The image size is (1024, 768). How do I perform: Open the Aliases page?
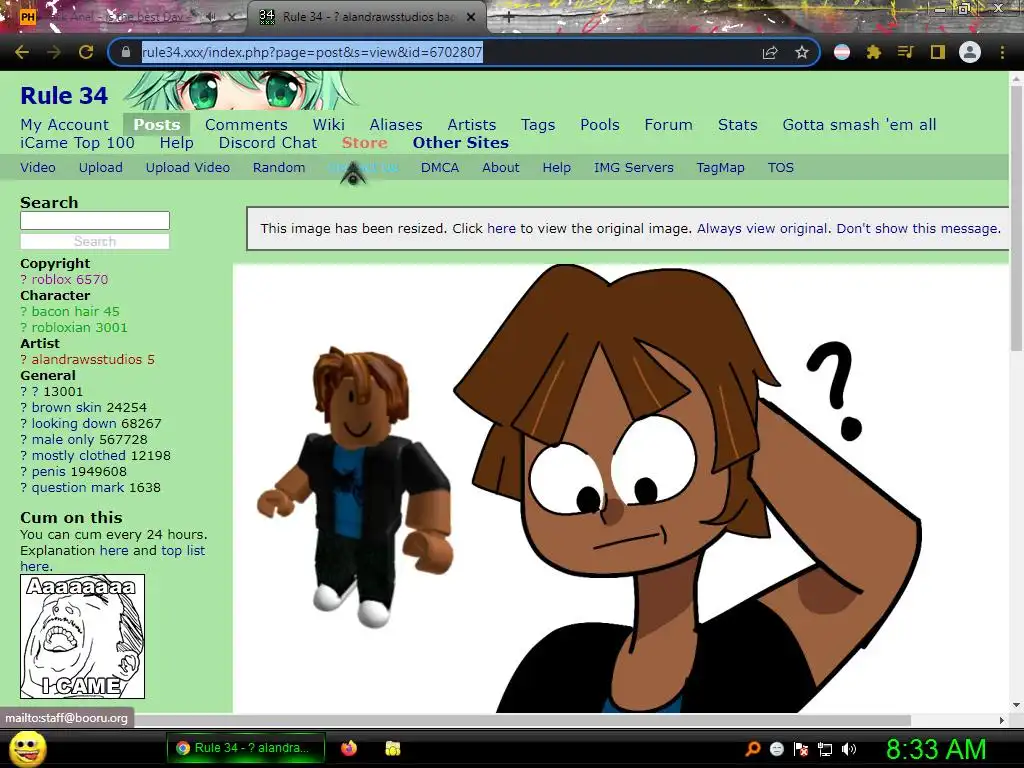(396, 125)
